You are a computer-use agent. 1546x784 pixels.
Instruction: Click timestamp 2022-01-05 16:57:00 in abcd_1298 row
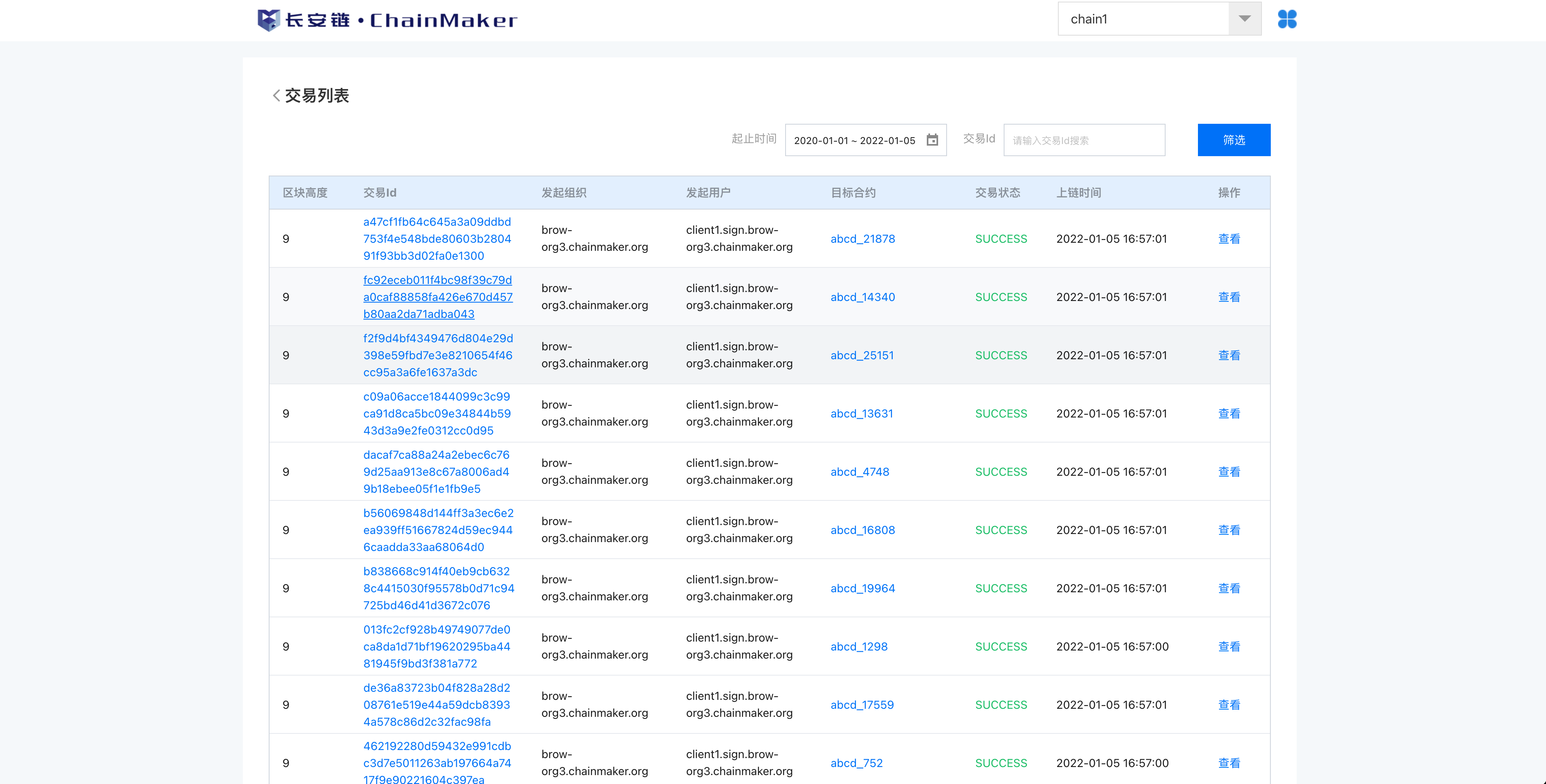point(1112,646)
